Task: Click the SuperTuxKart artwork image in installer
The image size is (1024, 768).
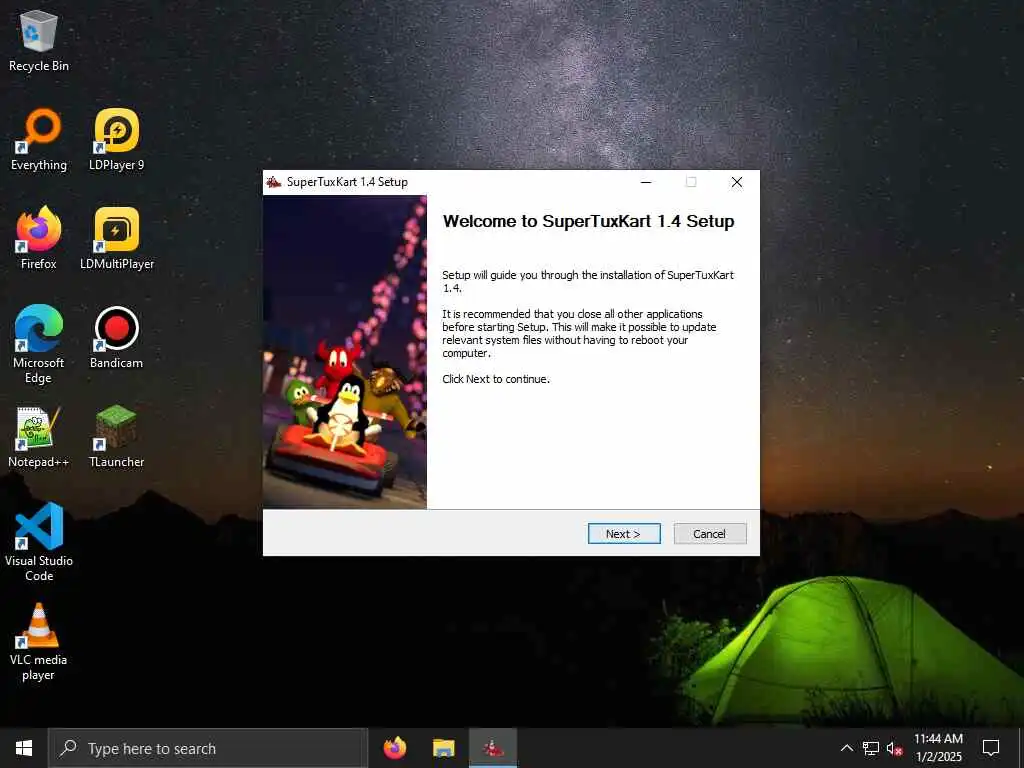Action: coord(345,352)
